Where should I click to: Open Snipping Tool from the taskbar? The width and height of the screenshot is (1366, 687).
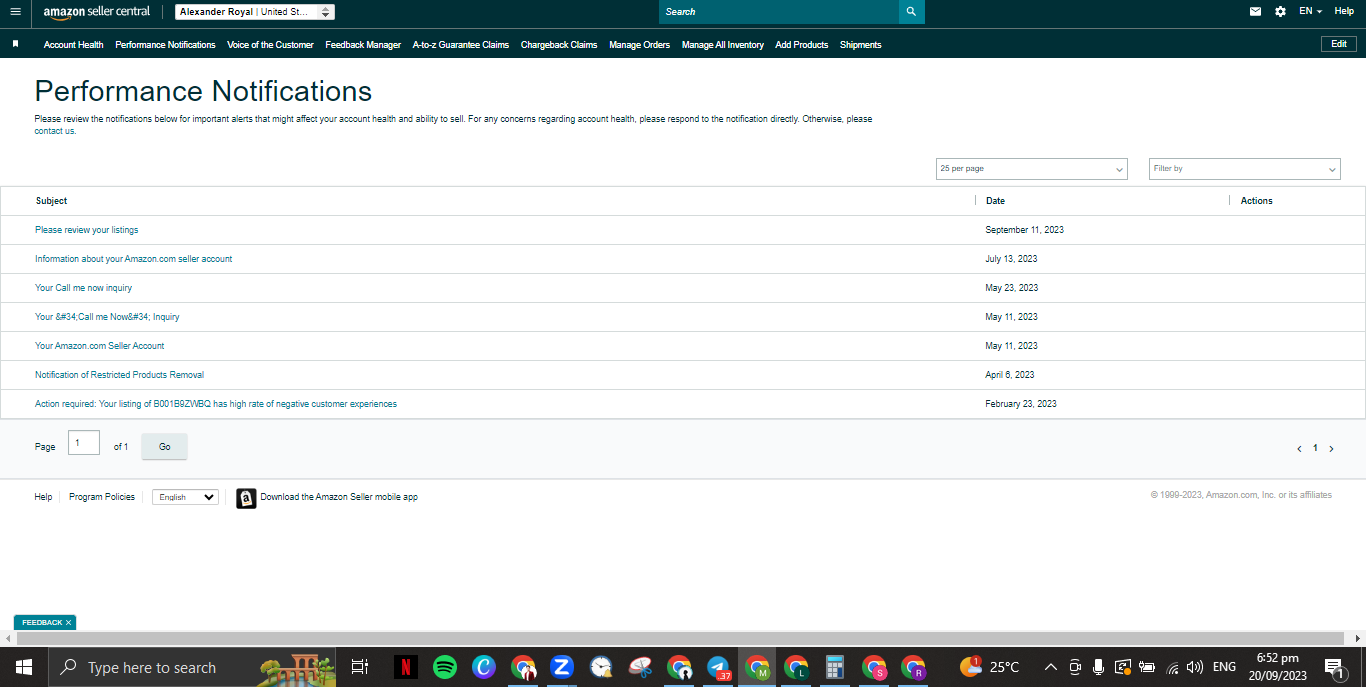tap(640, 667)
